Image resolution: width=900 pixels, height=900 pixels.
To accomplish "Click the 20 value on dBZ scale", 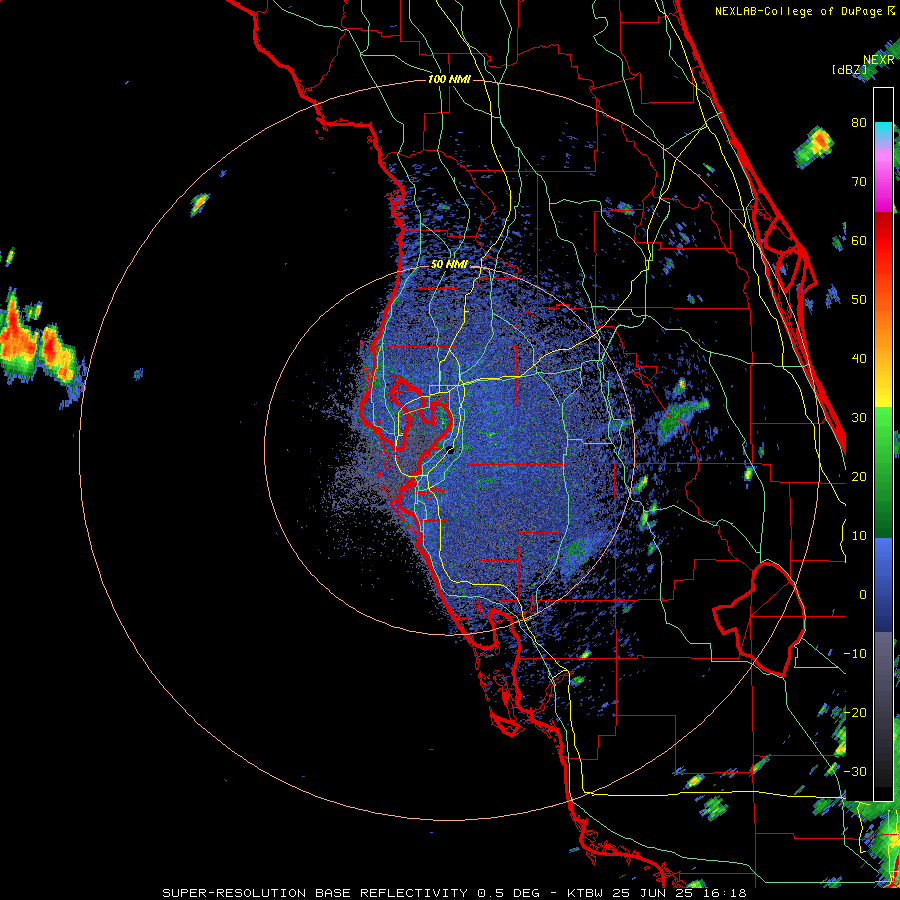I will coord(859,476).
